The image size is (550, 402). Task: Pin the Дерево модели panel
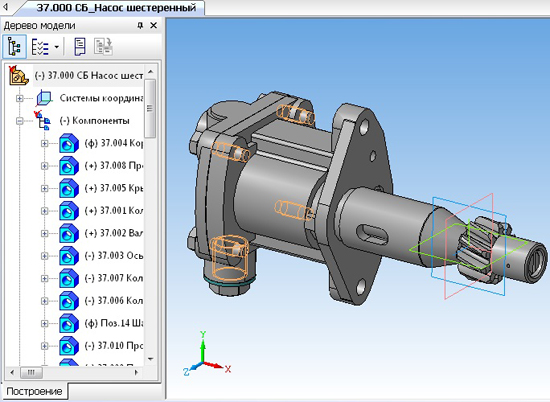click(140, 26)
